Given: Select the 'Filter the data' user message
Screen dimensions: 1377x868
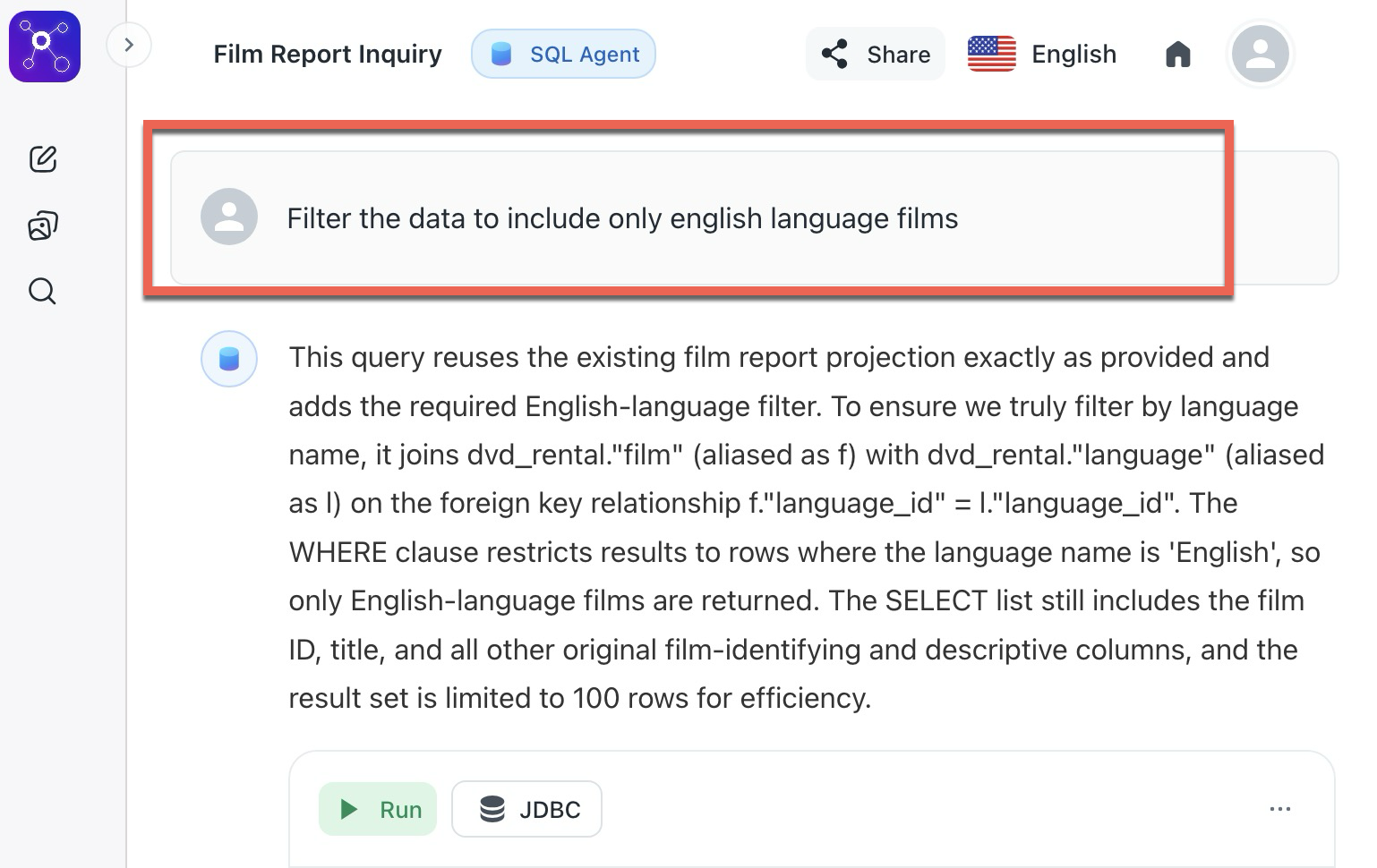Looking at the screenshot, I should pos(622,218).
